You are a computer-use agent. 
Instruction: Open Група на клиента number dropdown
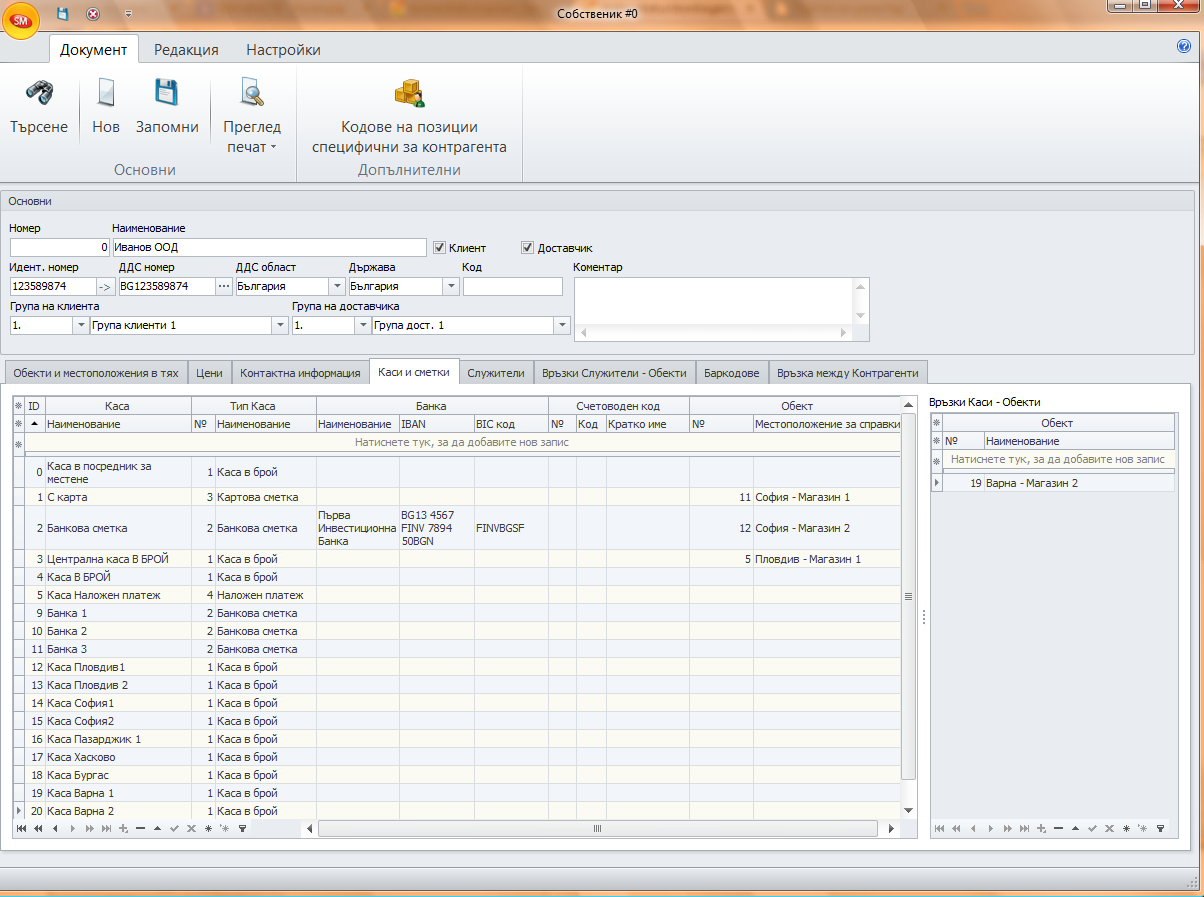[x=81, y=326]
